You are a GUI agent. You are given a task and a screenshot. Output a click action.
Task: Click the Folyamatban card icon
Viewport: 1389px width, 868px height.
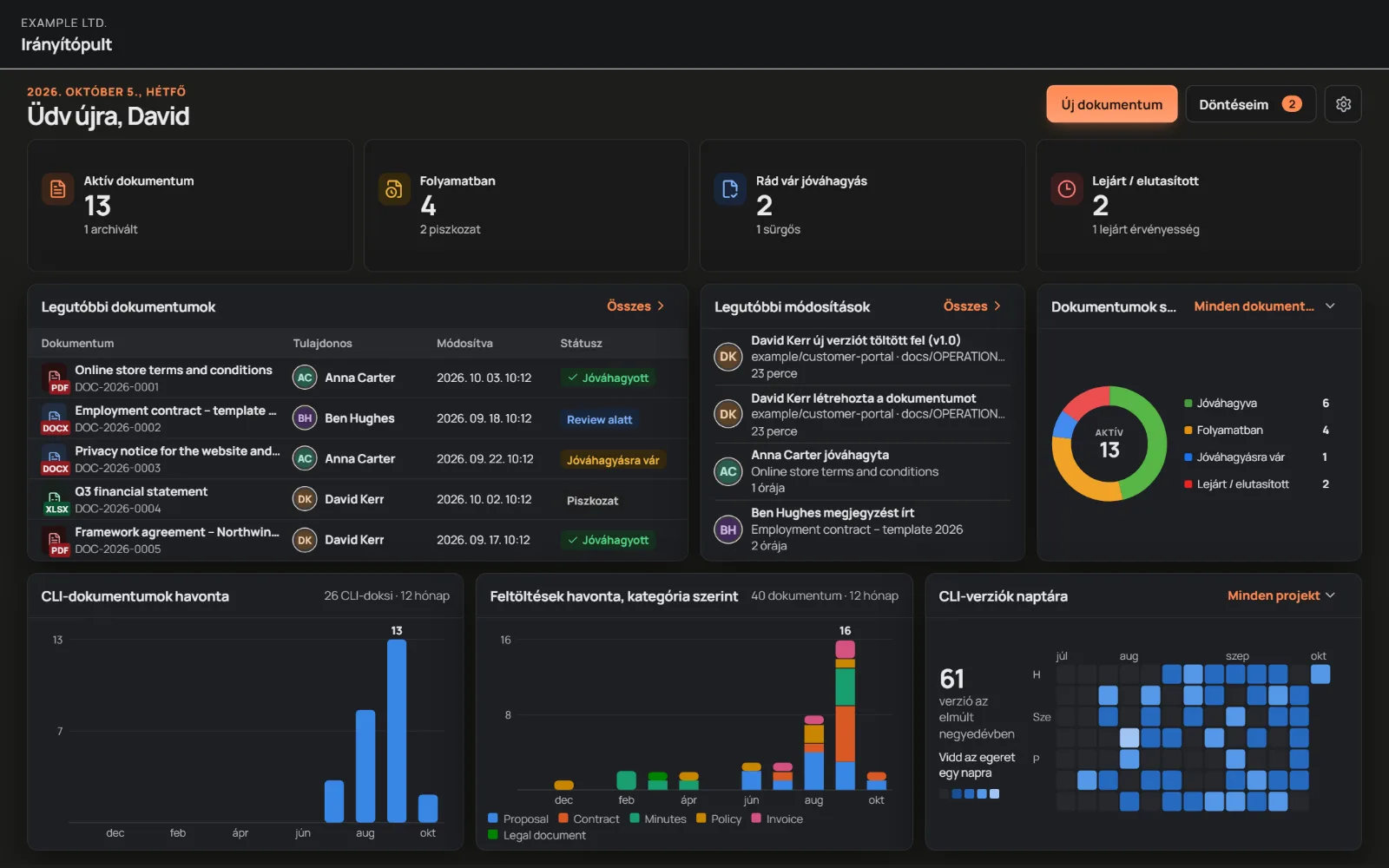tap(394, 189)
